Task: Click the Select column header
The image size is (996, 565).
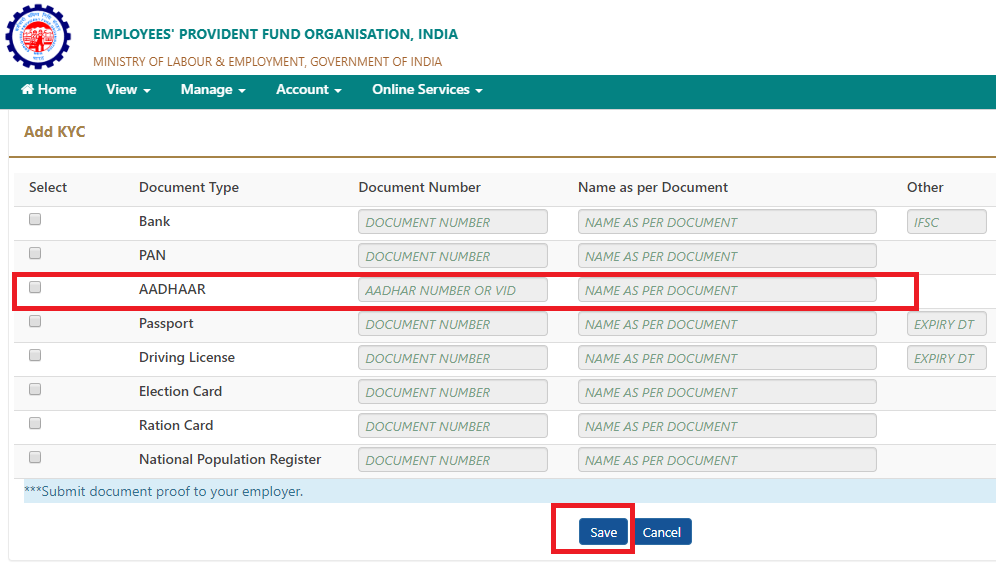Action: pyautogui.click(x=48, y=187)
